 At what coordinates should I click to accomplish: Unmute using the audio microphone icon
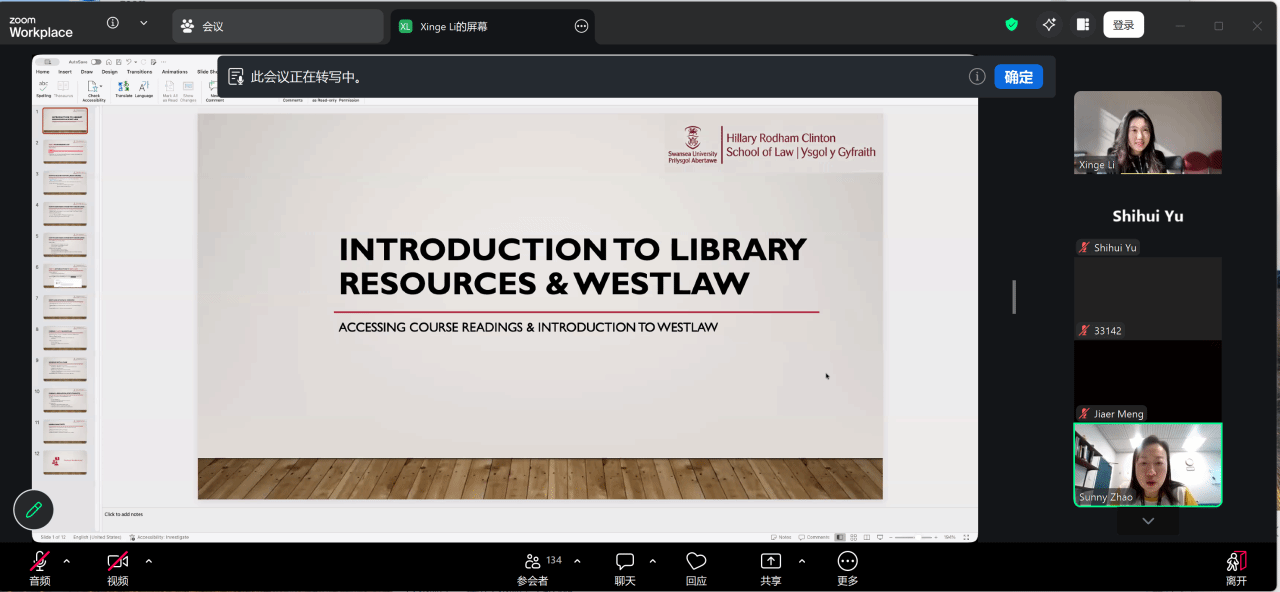[x=40, y=562]
